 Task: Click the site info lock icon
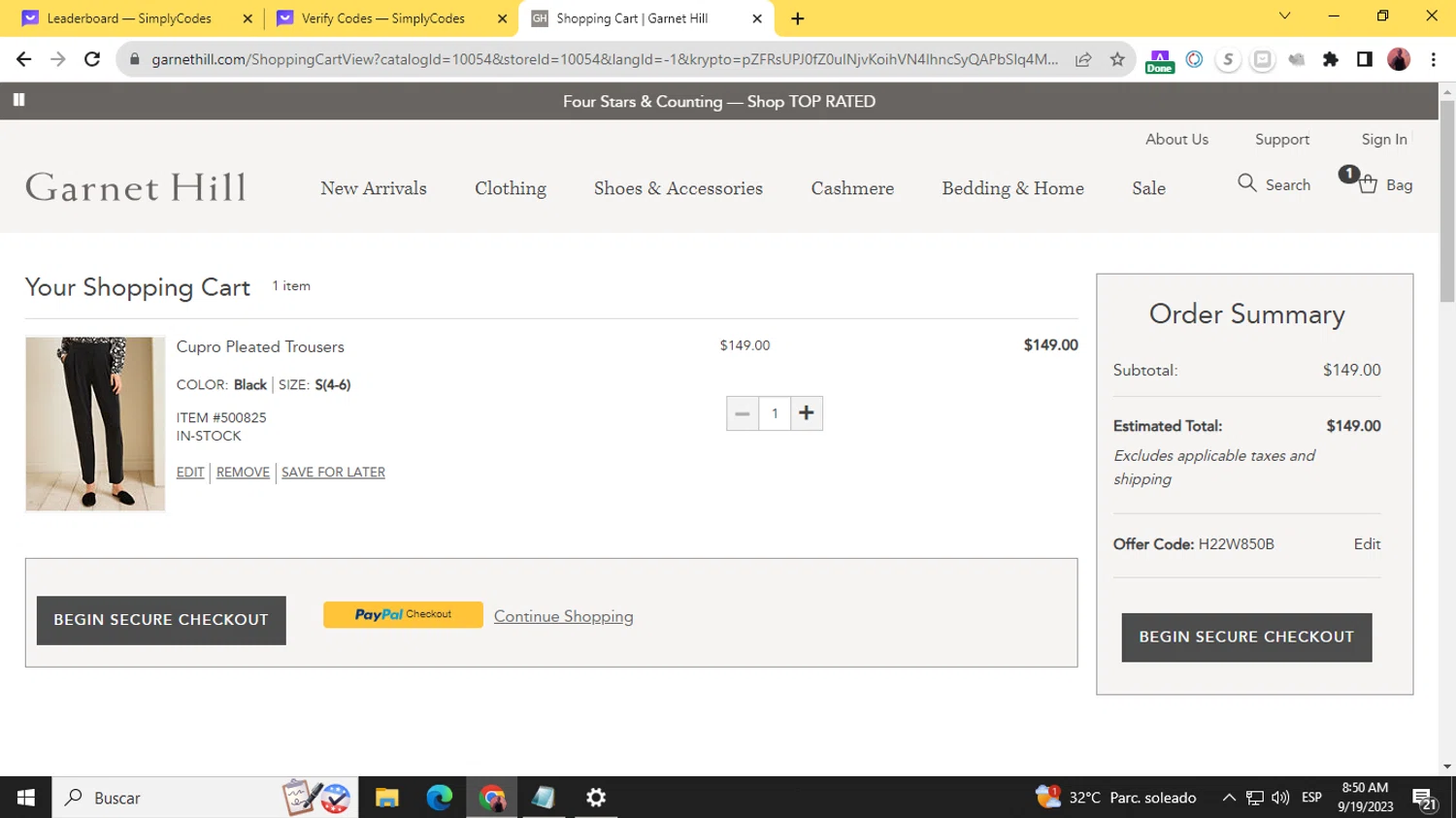pos(135,59)
